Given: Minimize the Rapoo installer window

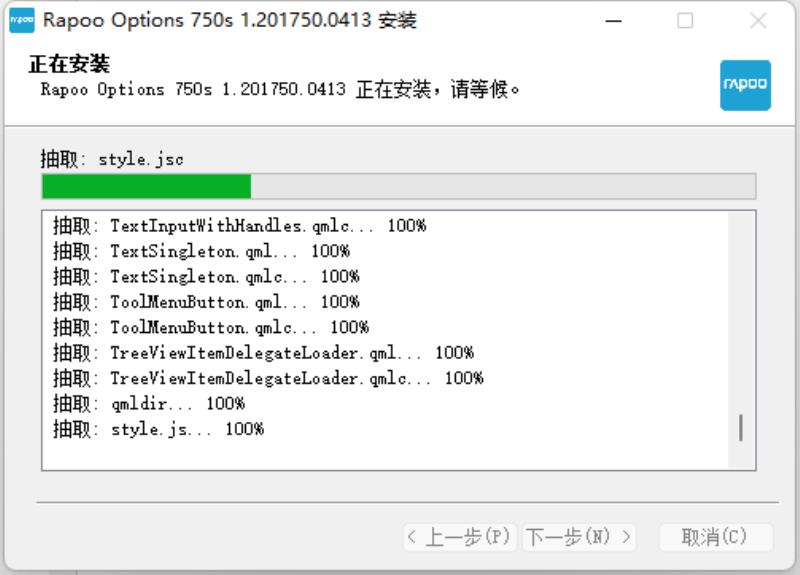Looking at the screenshot, I should point(613,21).
